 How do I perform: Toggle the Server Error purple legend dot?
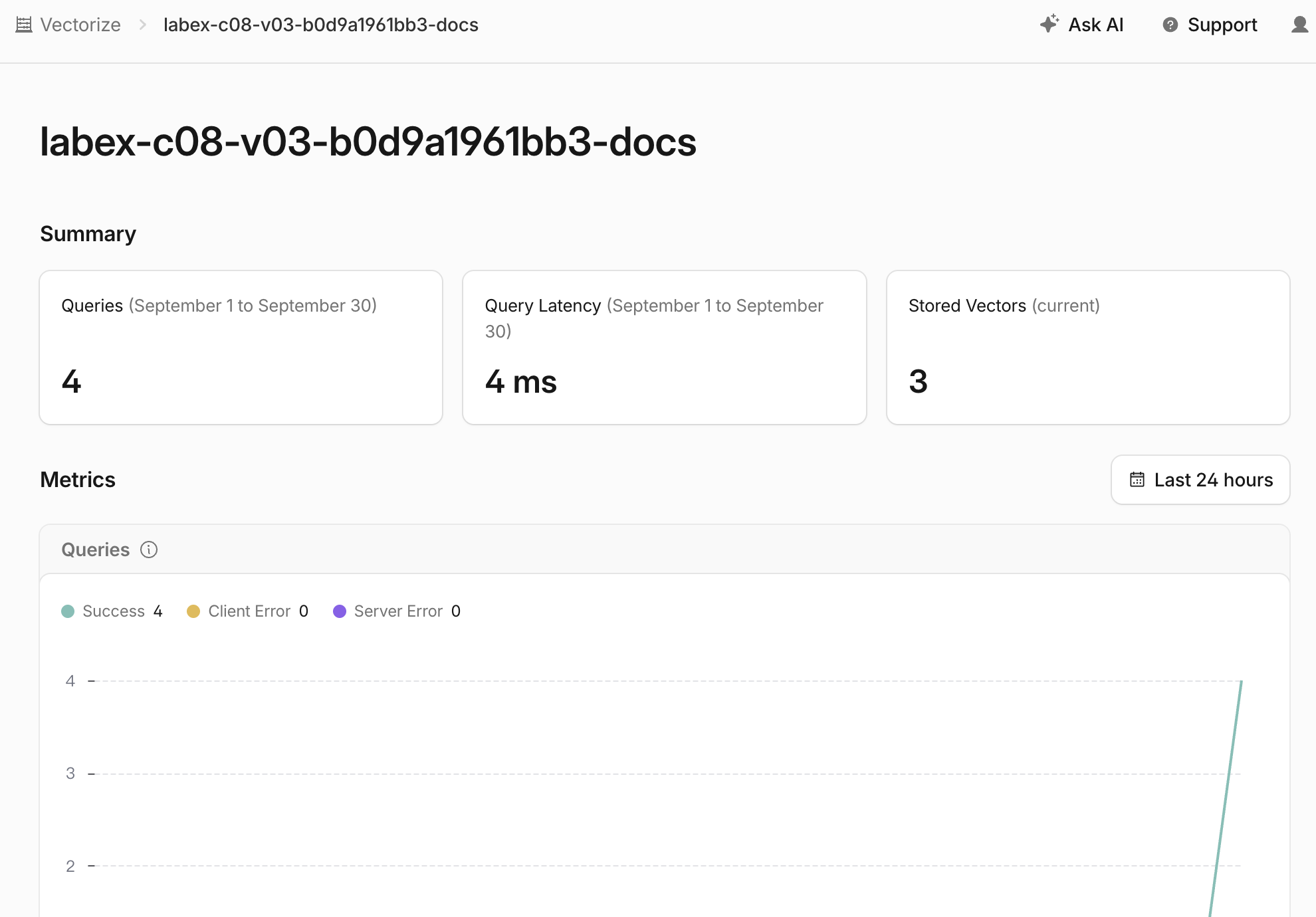click(x=340, y=611)
